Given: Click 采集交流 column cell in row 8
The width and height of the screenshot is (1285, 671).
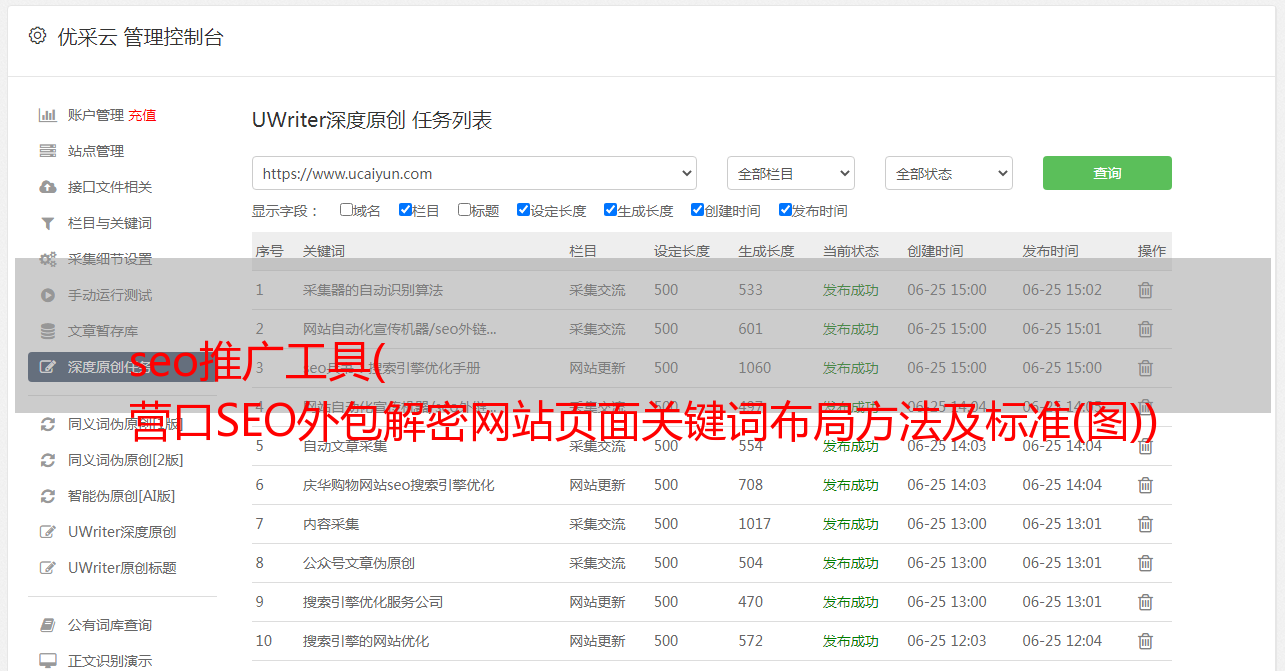Looking at the screenshot, I should pyautogui.click(x=597, y=563).
